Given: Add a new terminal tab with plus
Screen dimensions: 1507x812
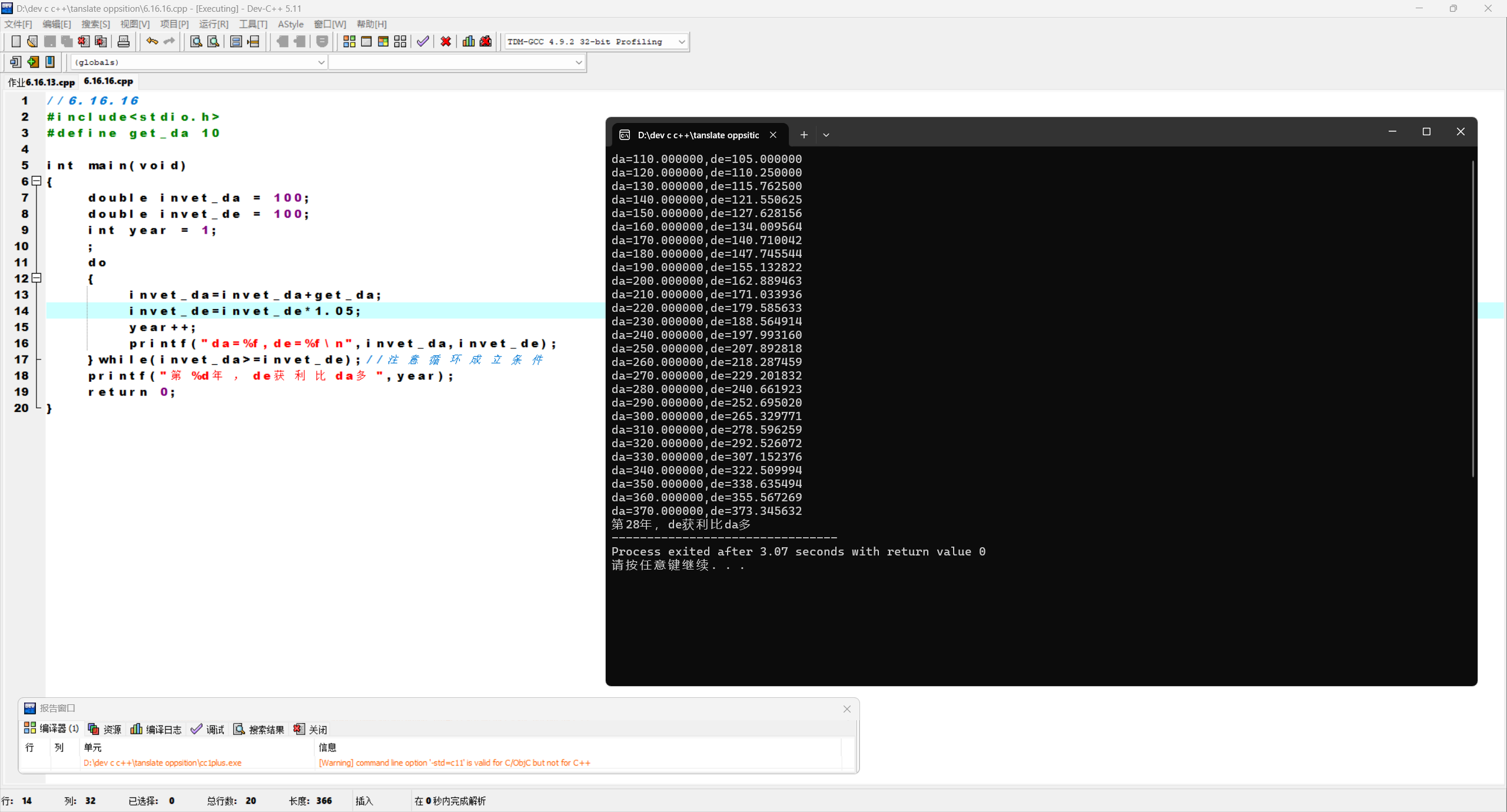Looking at the screenshot, I should pyautogui.click(x=804, y=135).
